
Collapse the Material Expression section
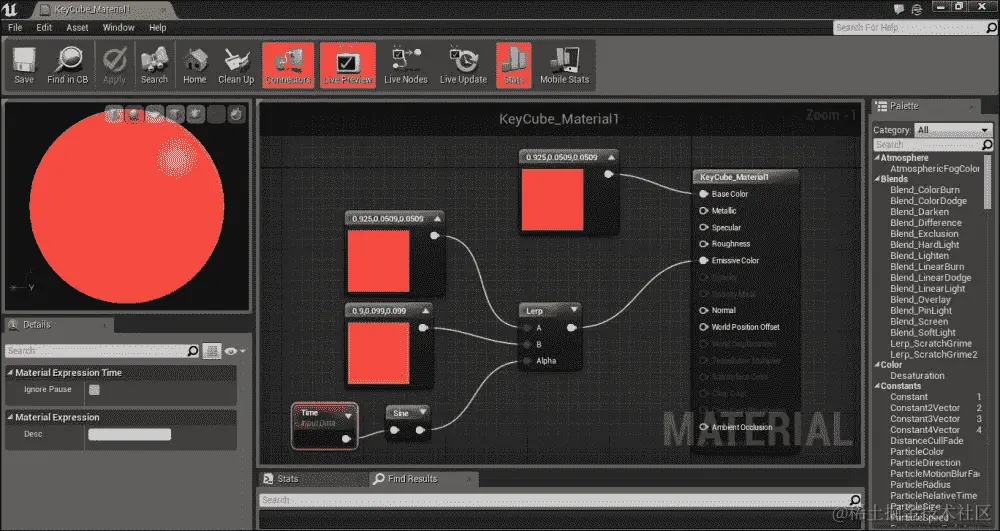tap(10, 418)
